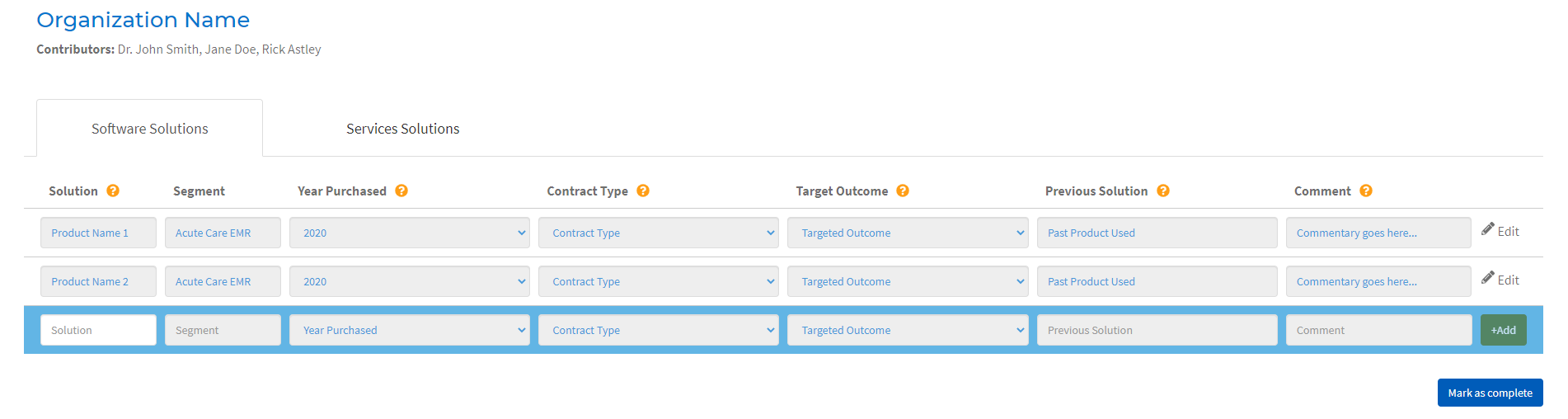The width and height of the screenshot is (1568, 419).
Task: Click the Year Purchased help icon
Action: 401,191
